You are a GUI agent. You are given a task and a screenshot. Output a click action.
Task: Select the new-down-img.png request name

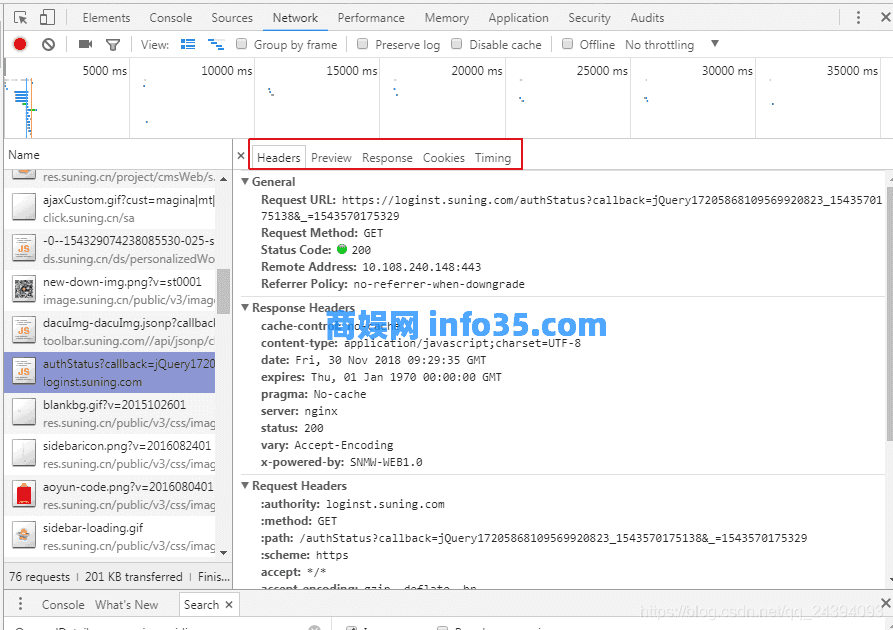[x=122, y=282]
